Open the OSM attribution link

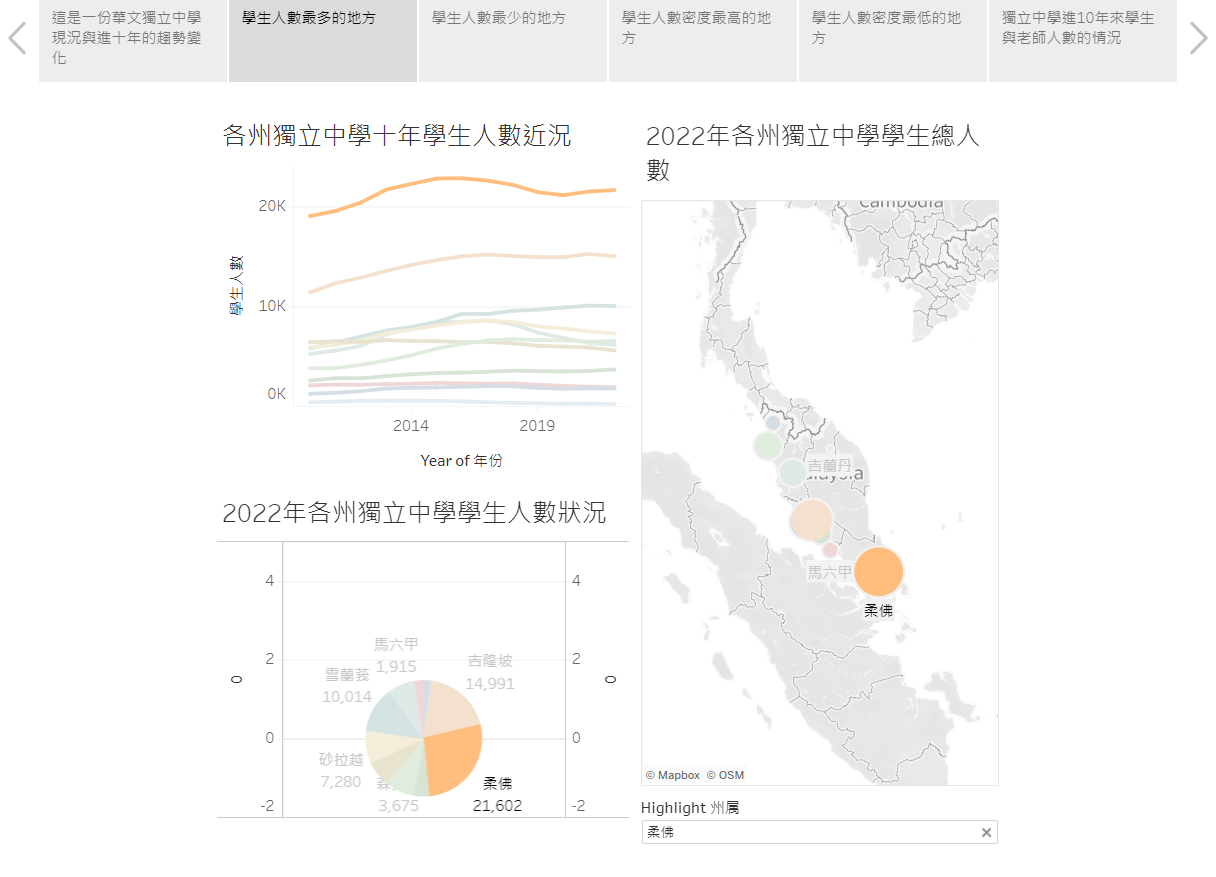[725, 775]
